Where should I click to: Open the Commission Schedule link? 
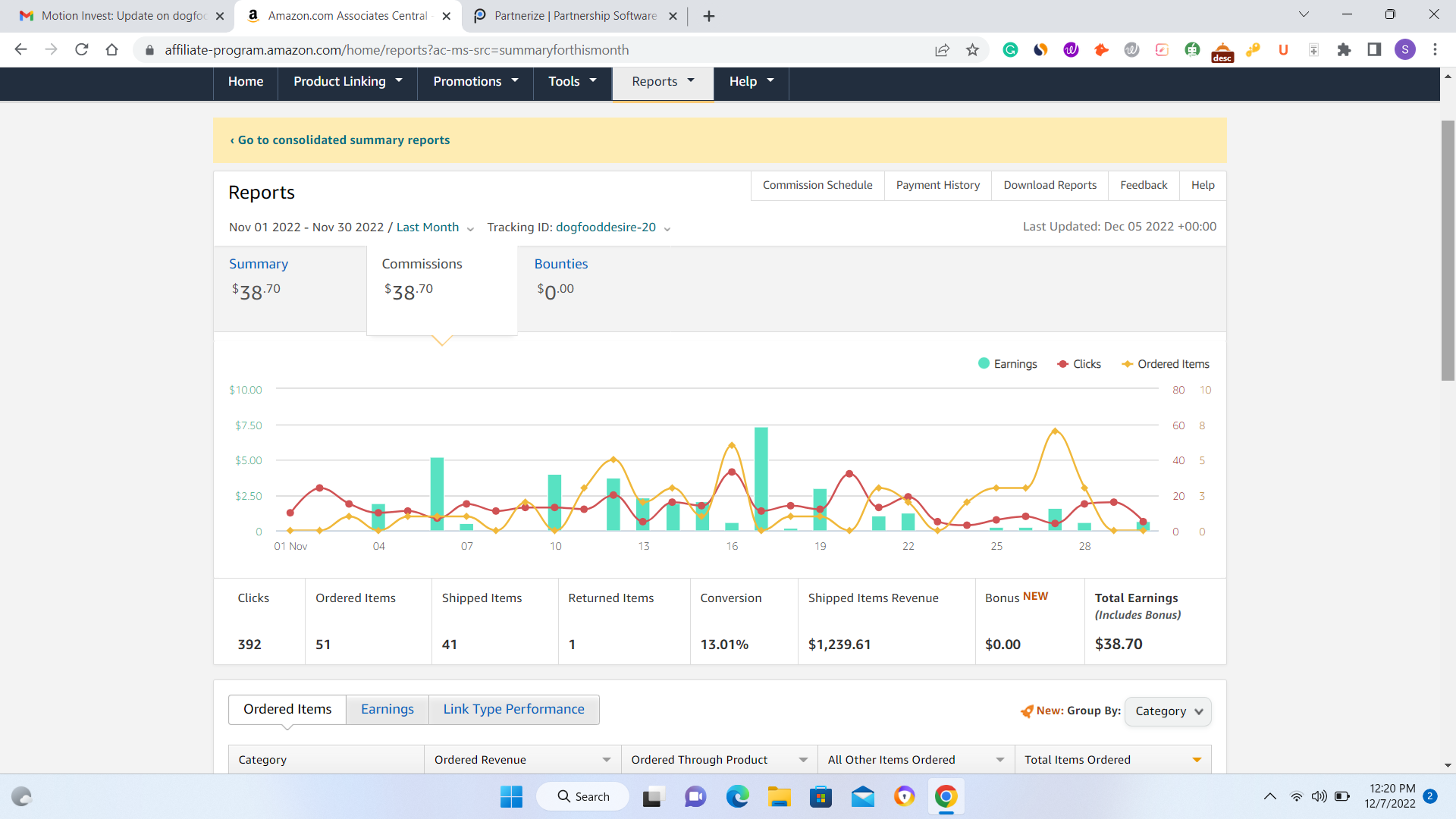pyautogui.click(x=817, y=185)
